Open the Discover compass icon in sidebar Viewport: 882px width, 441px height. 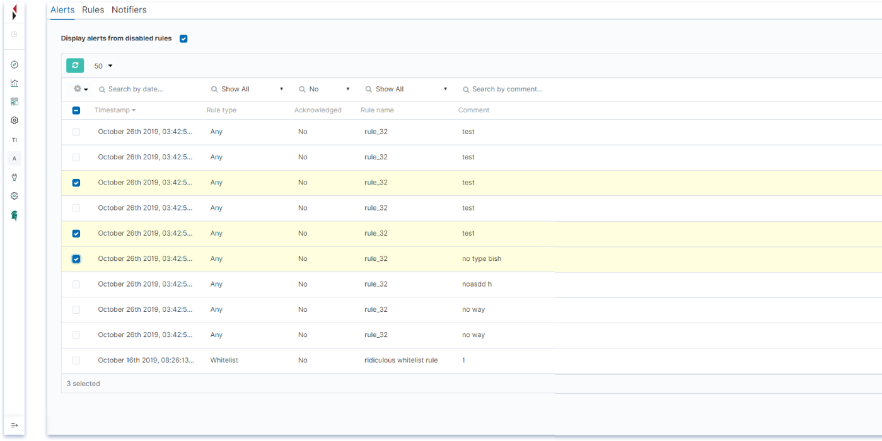point(14,64)
